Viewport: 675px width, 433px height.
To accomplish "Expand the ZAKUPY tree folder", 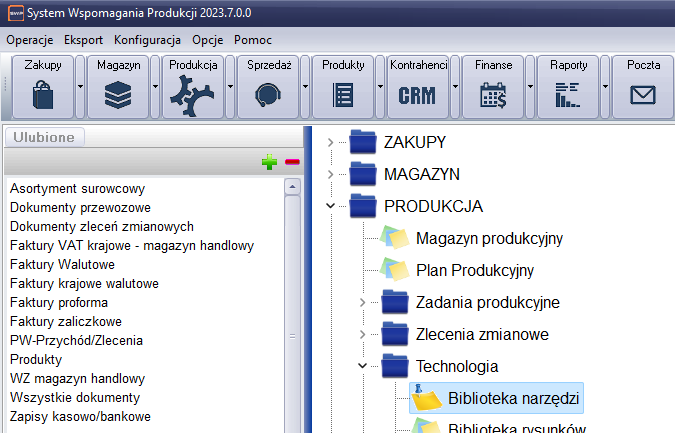I will (x=331, y=142).
